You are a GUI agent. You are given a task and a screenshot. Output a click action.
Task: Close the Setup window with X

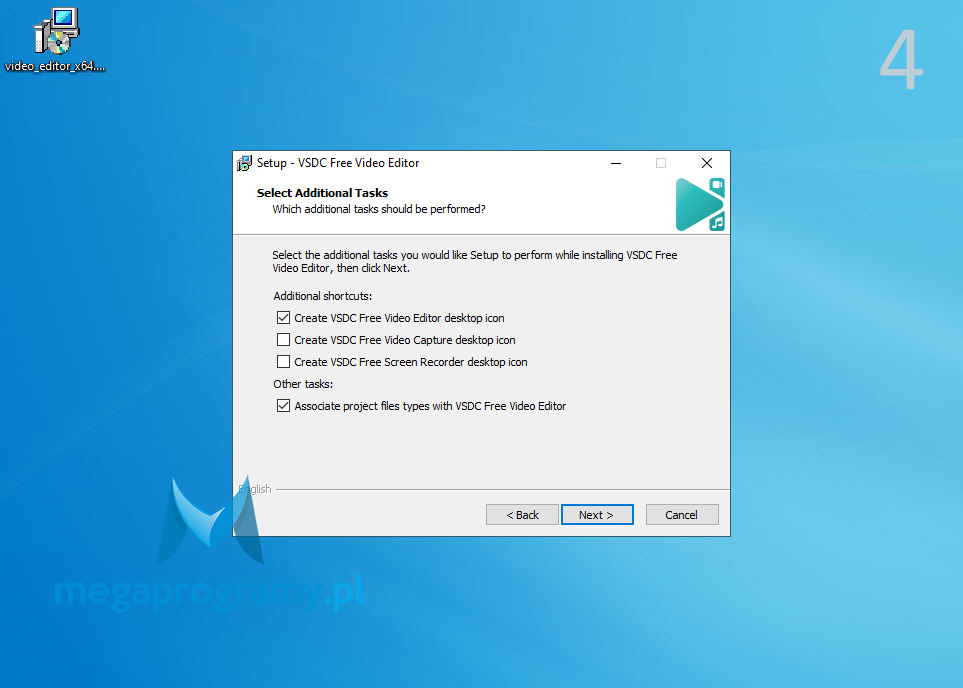pyautogui.click(x=707, y=163)
